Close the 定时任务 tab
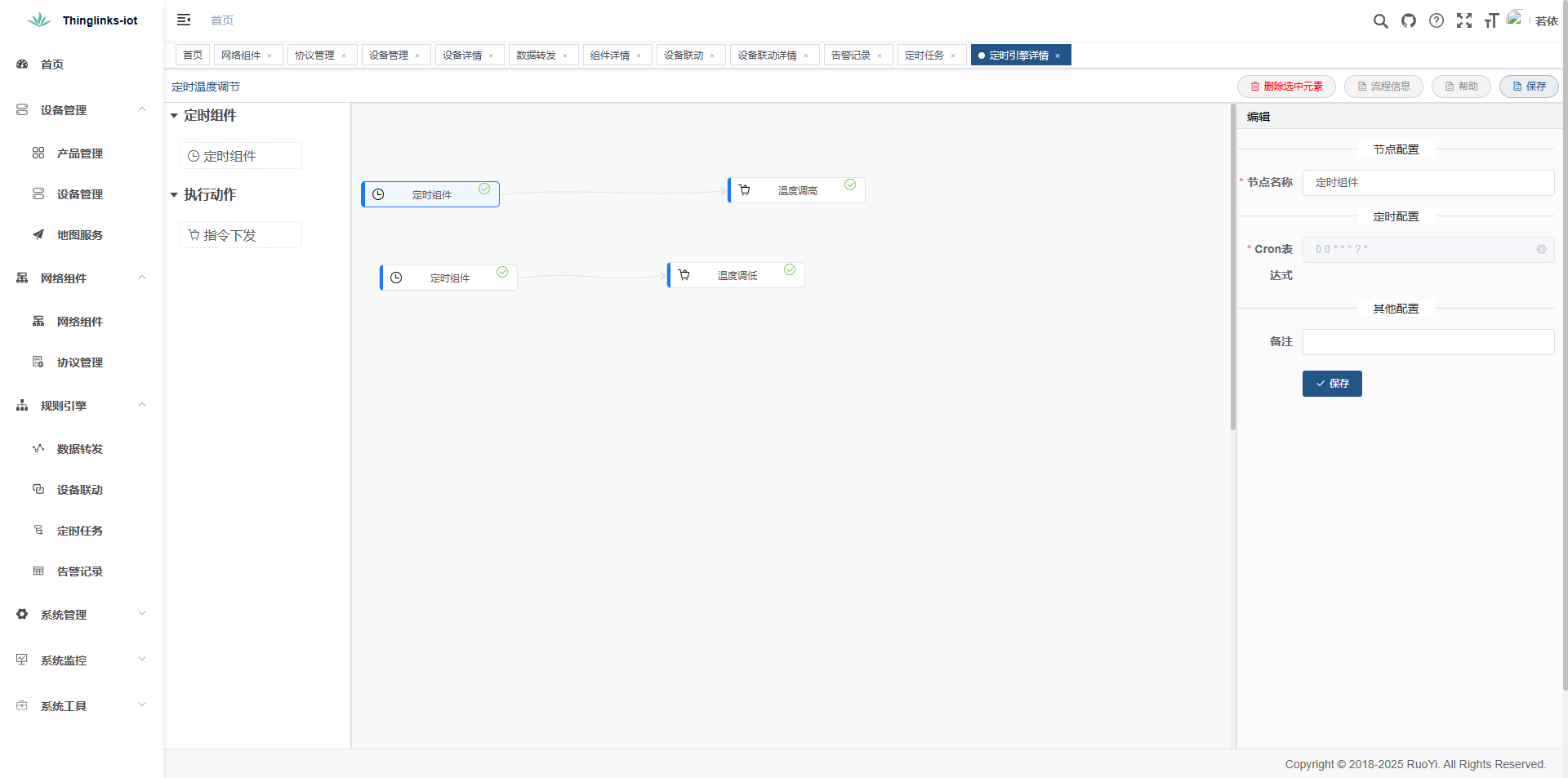Viewport: 1568px width, 778px height. (953, 56)
